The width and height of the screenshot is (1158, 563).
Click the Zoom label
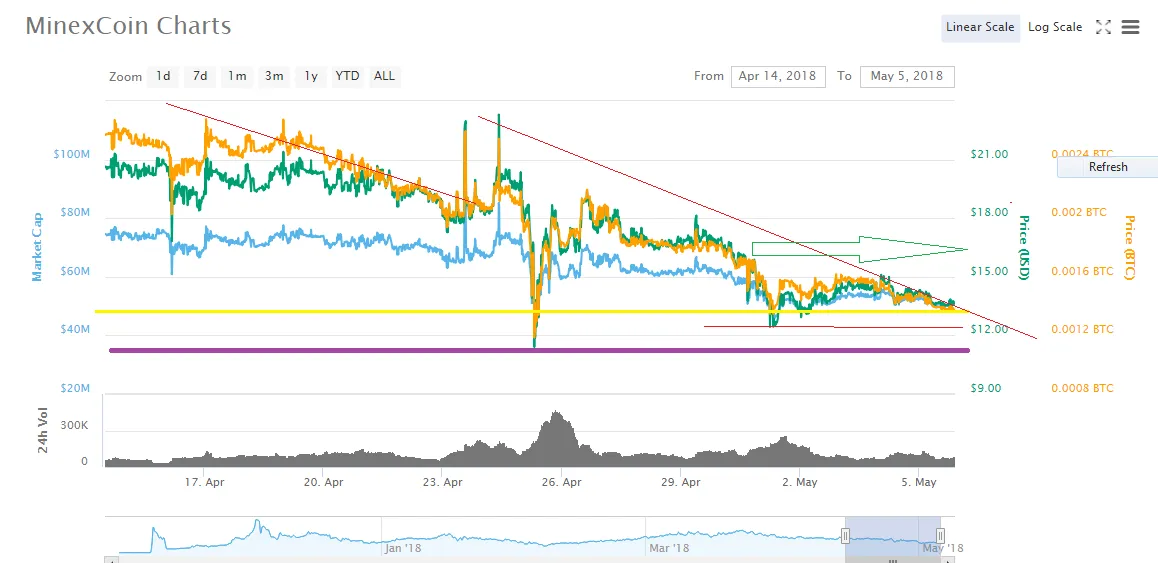pyautogui.click(x=125, y=77)
